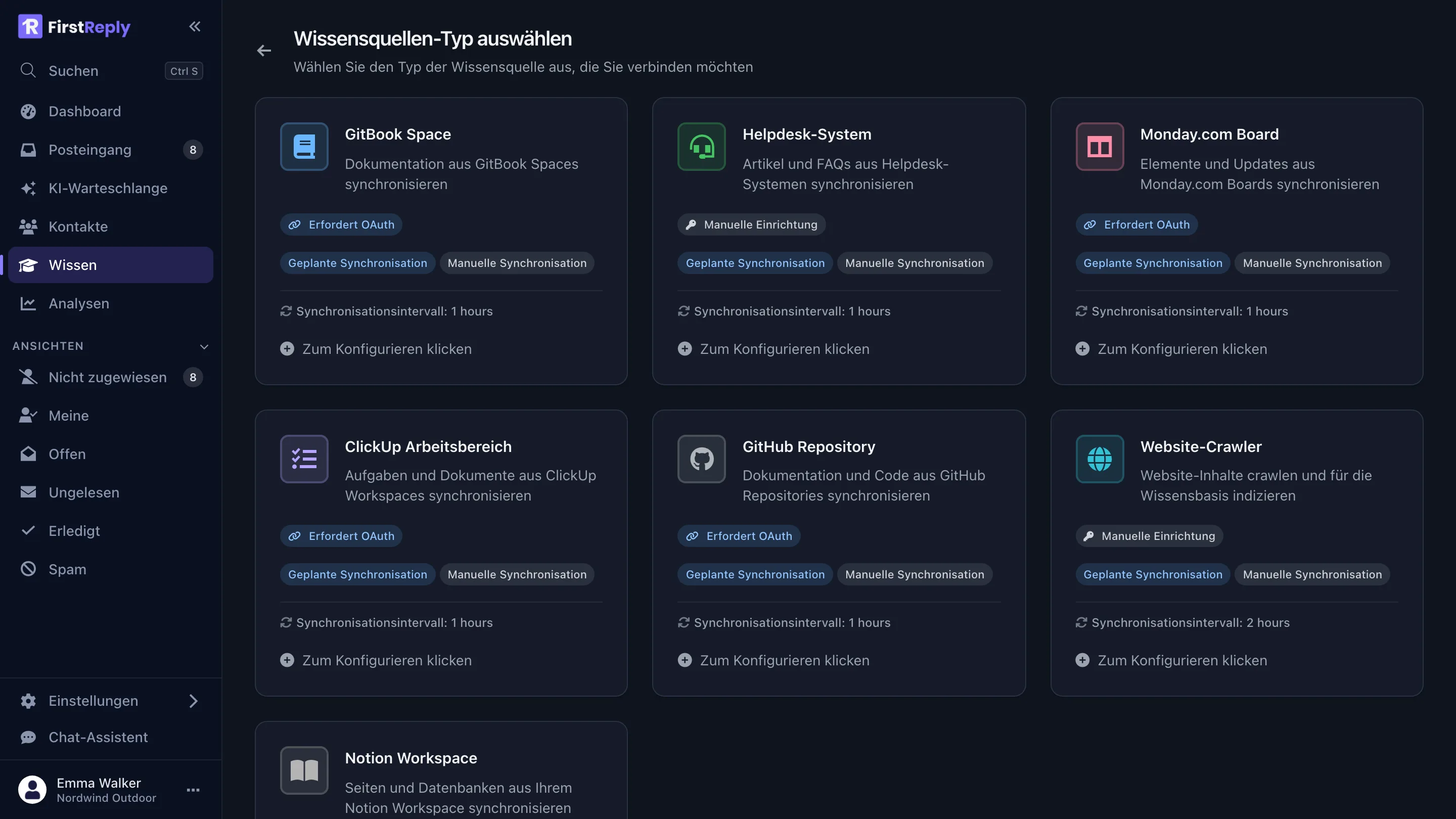Viewport: 1456px width, 819px height.
Task: Click plus icon in Website-Crawler card
Action: (1082, 660)
